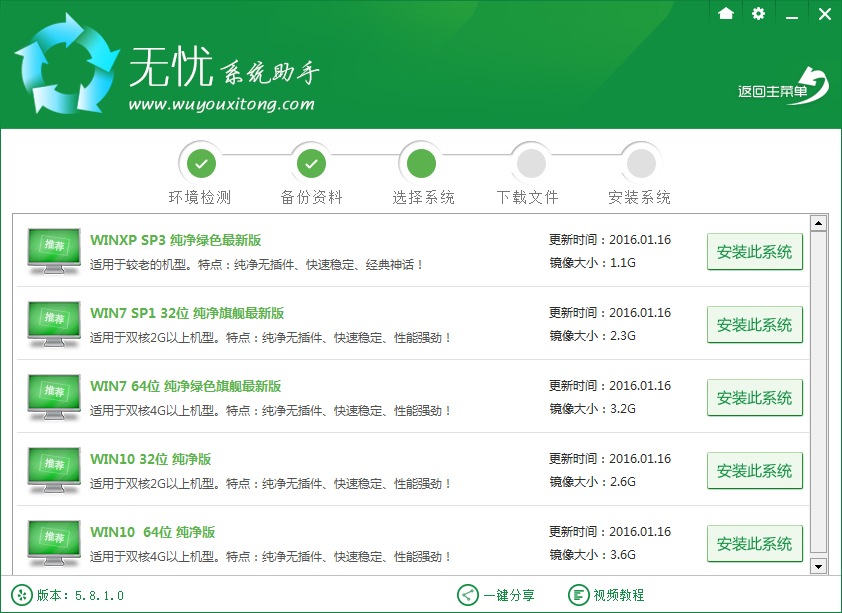Install the WIN7 64位 system
The height and width of the screenshot is (613, 842).
754,397
